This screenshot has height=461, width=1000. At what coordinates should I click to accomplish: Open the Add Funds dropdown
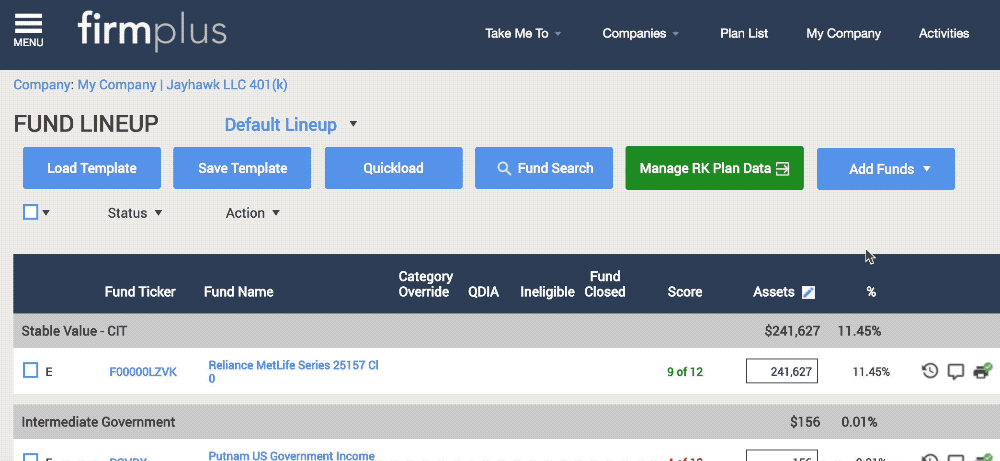point(885,169)
